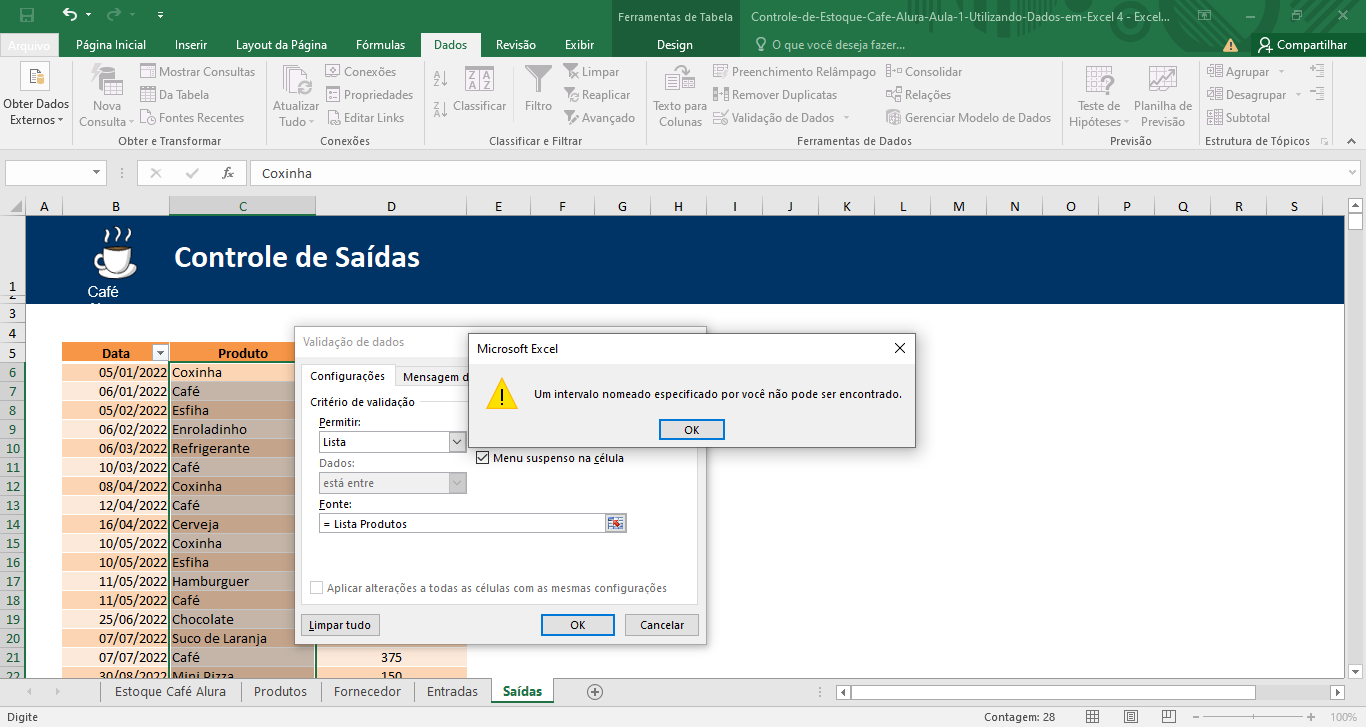Click Cancelar in the validation dialog
This screenshot has width=1366, height=727.
[661, 624]
